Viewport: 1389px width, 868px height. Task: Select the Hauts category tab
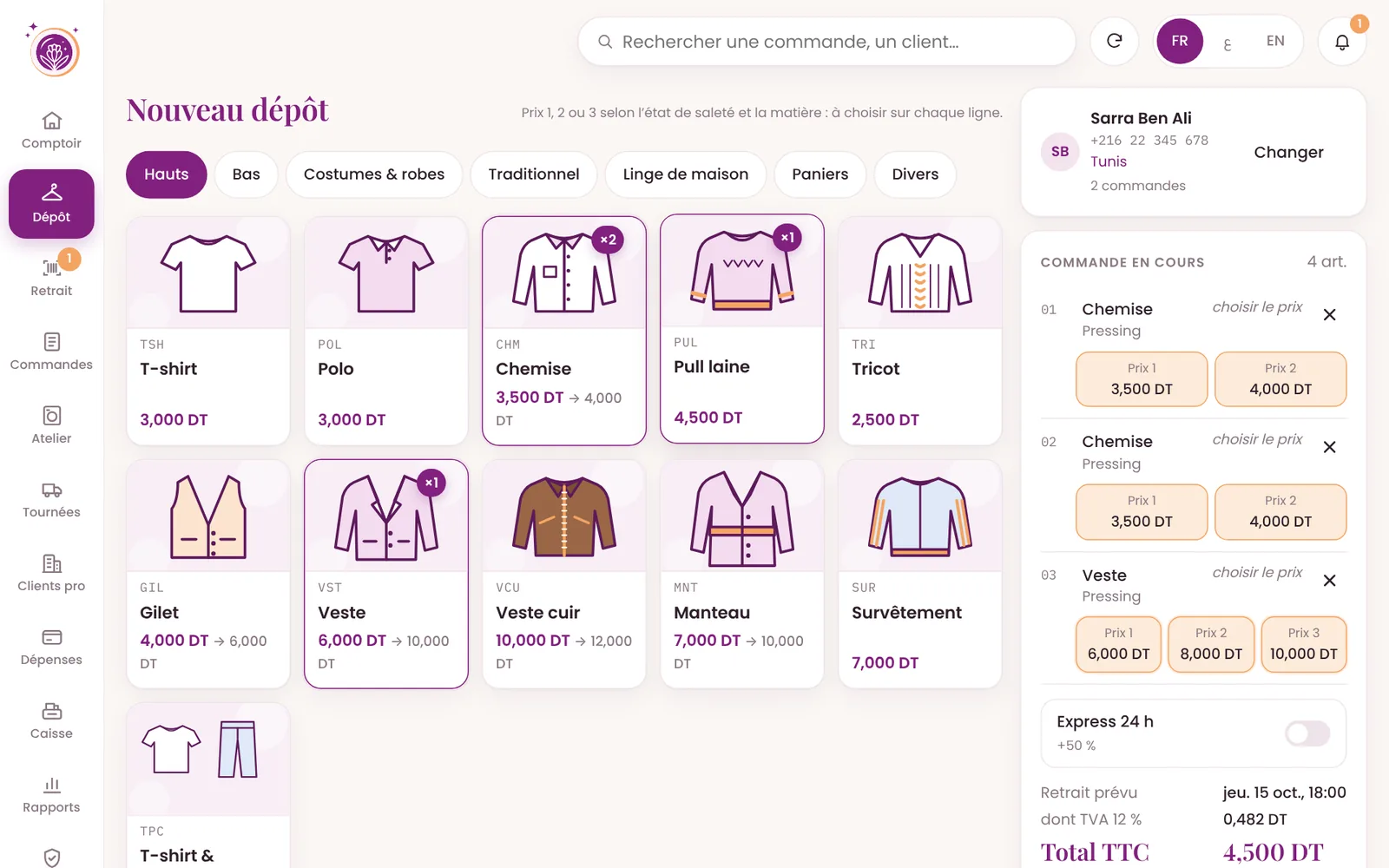(x=167, y=174)
